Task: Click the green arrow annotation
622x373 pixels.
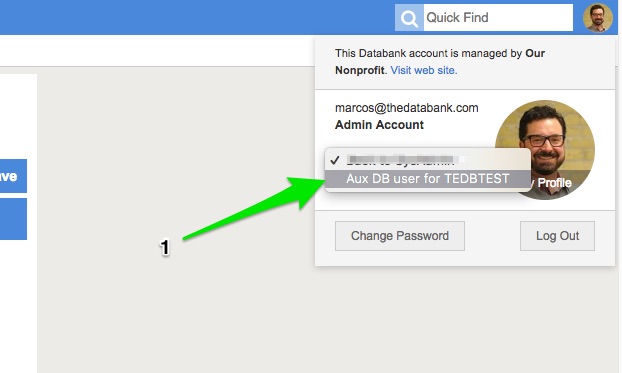Action: 254,208
